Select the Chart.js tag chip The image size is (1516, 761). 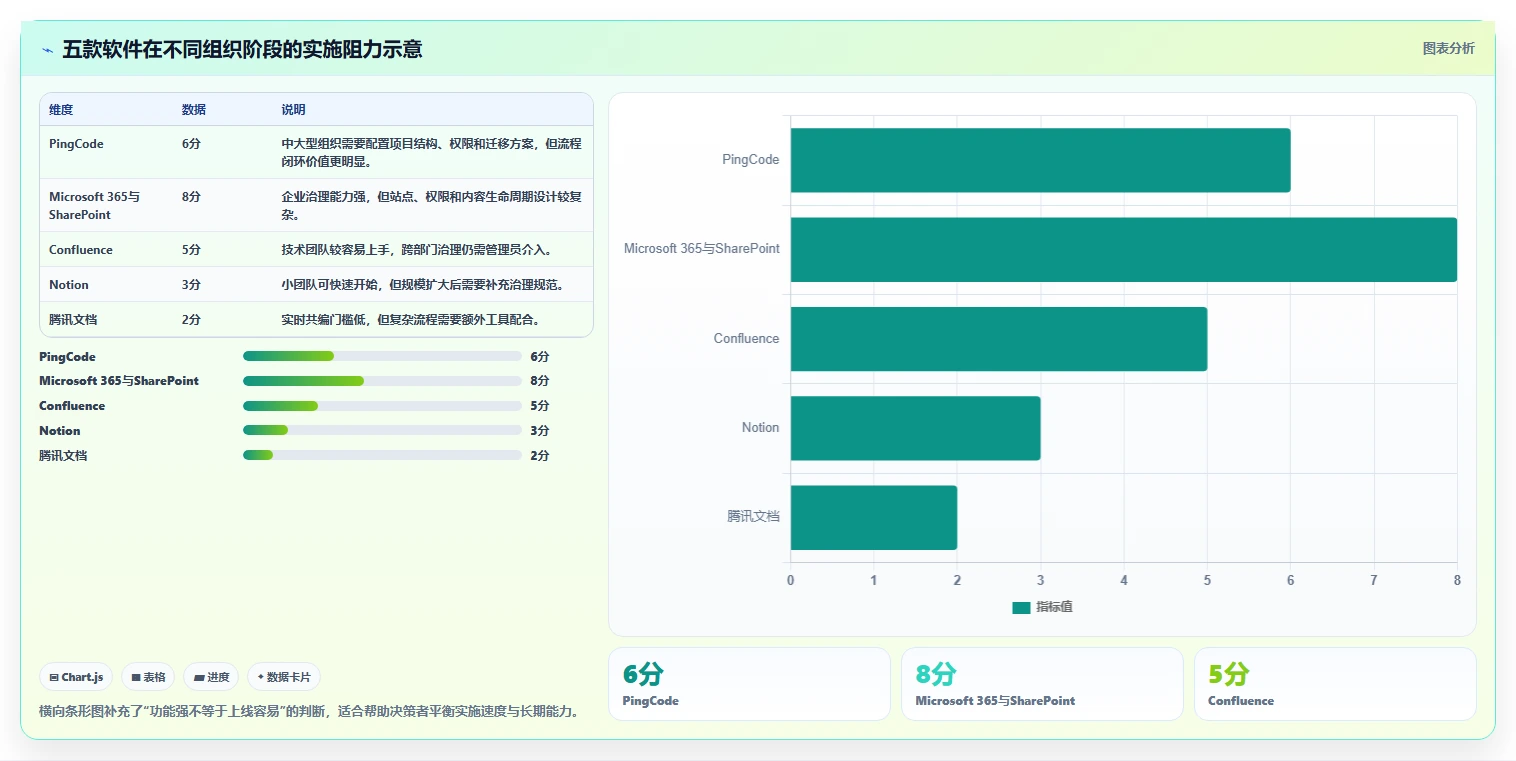[x=77, y=677]
